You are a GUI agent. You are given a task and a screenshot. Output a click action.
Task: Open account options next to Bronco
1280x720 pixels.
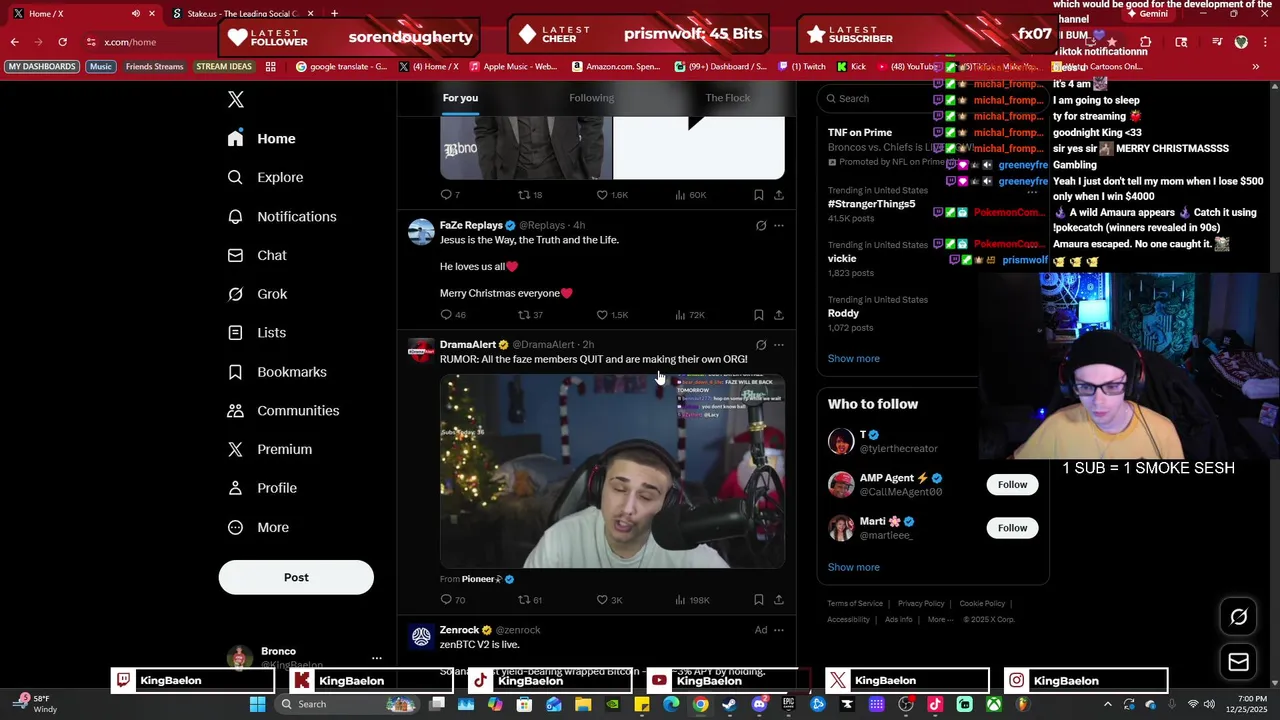point(377,658)
